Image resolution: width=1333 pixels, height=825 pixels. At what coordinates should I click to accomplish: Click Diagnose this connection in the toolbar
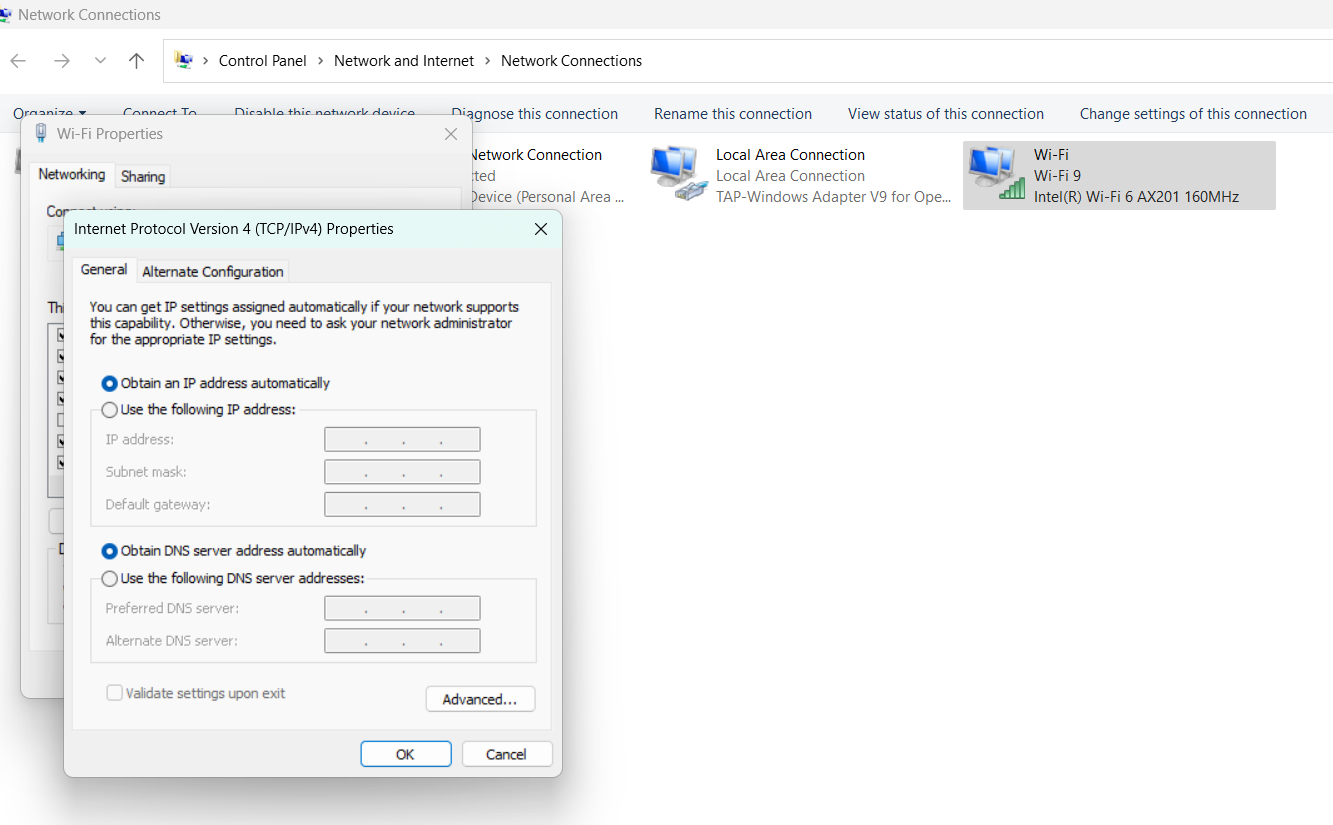tap(534, 114)
